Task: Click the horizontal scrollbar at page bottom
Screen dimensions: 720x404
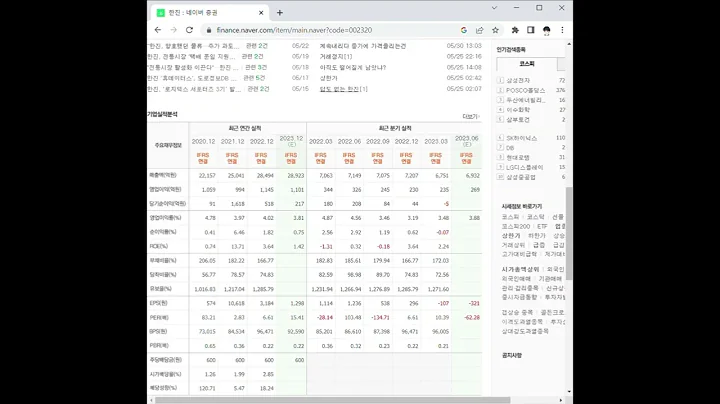Action: 332,400
